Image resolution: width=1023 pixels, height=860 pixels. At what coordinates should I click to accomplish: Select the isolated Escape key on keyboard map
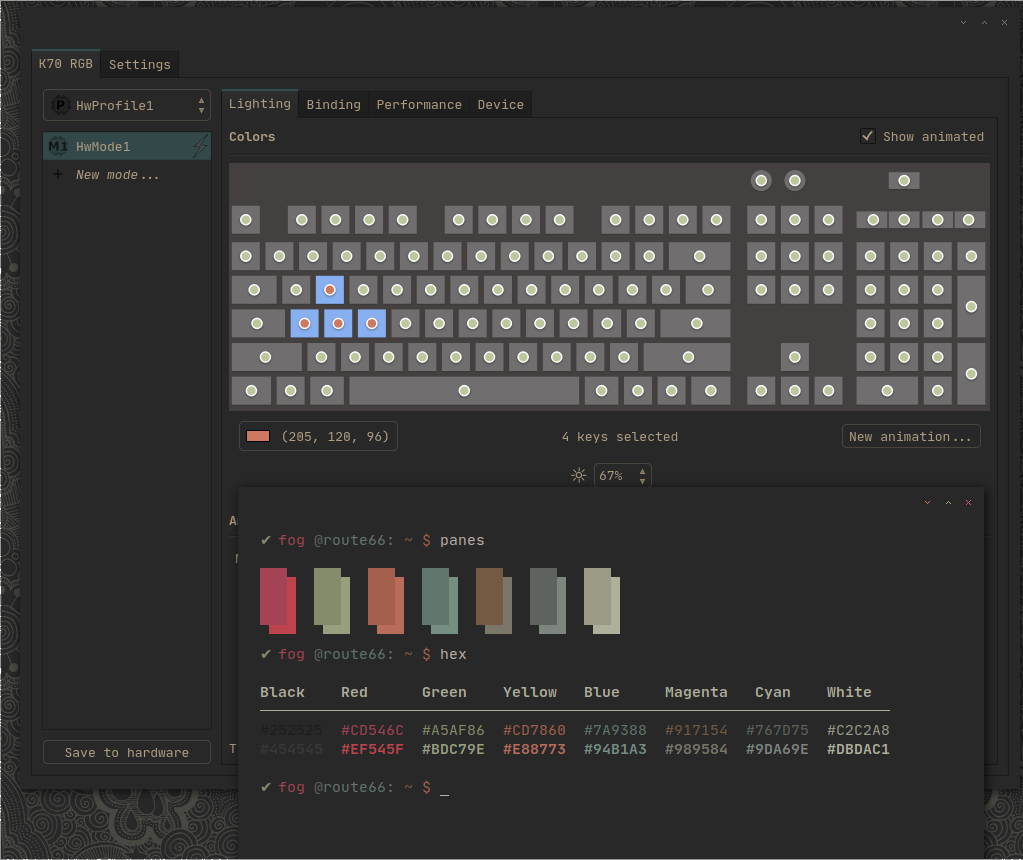pos(246,220)
